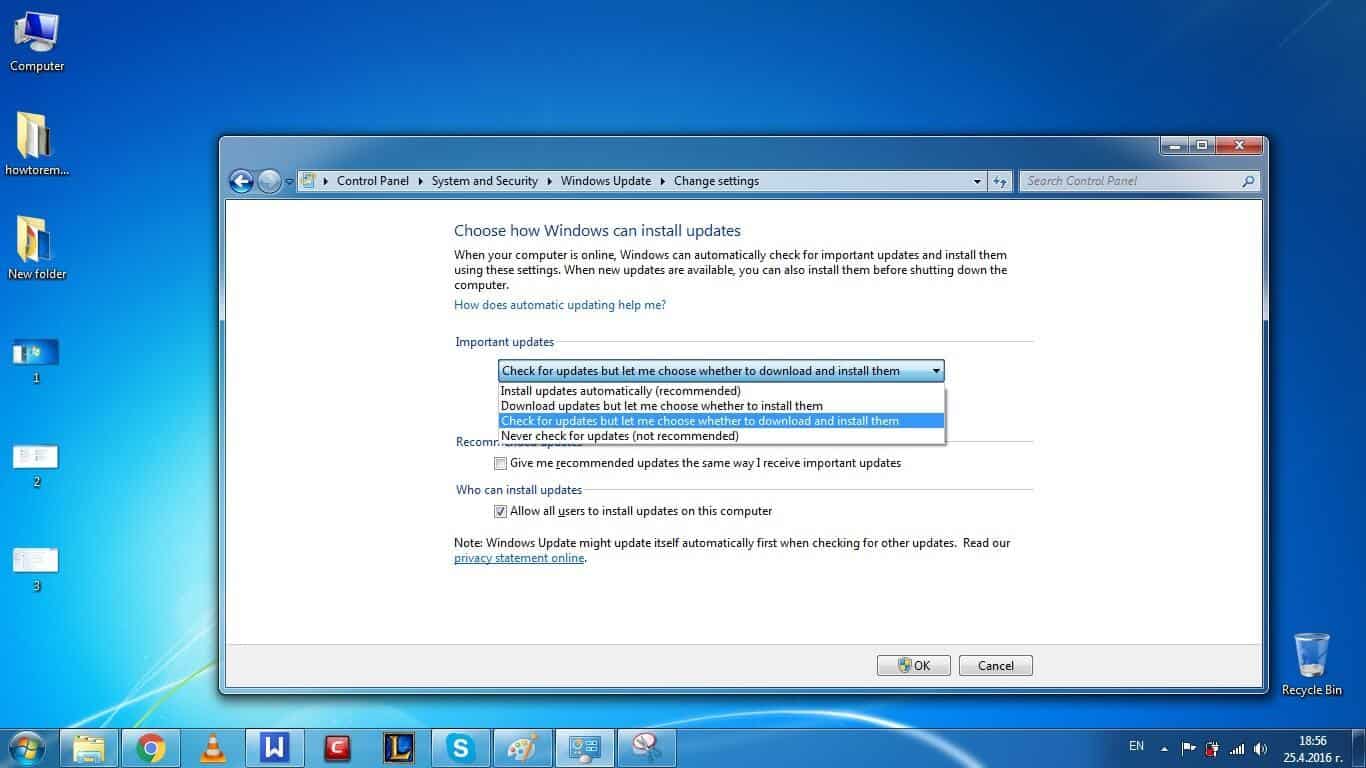Launch VLC media player from the taskbar
1366x768 pixels.
tap(213, 747)
